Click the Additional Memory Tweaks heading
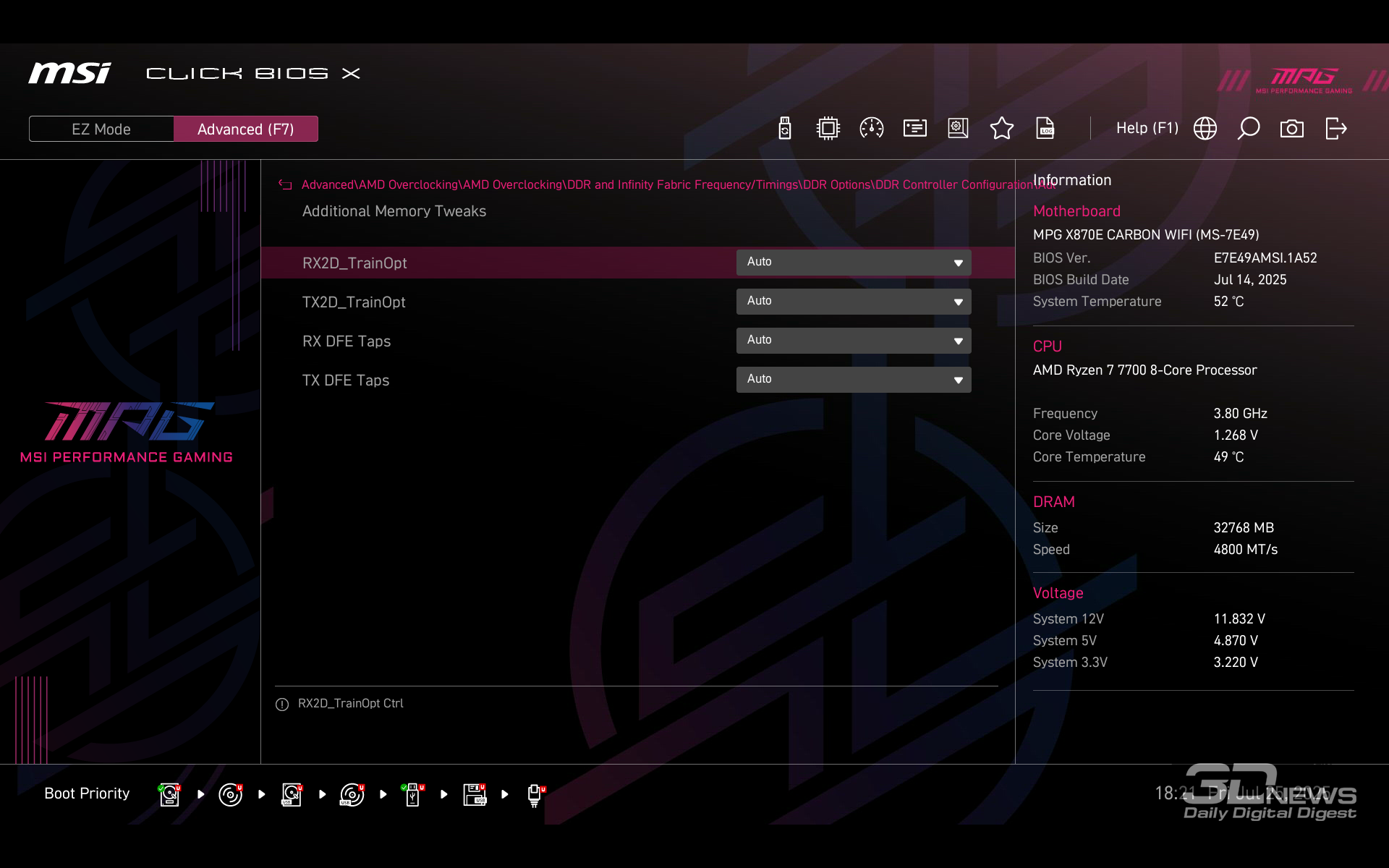The height and width of the screenshot is (868, 1389). 394,211
